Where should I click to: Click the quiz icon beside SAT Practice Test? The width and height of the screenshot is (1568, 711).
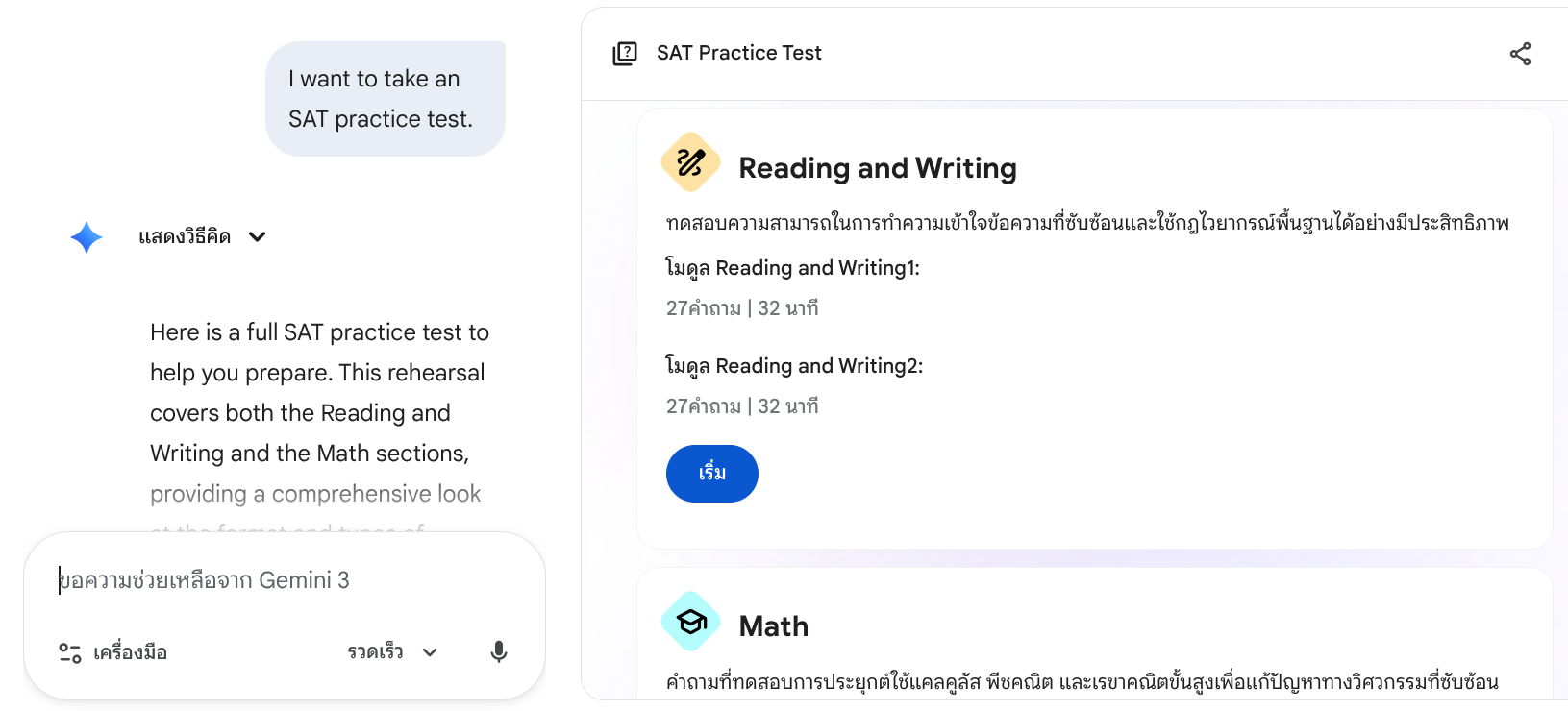625,54
